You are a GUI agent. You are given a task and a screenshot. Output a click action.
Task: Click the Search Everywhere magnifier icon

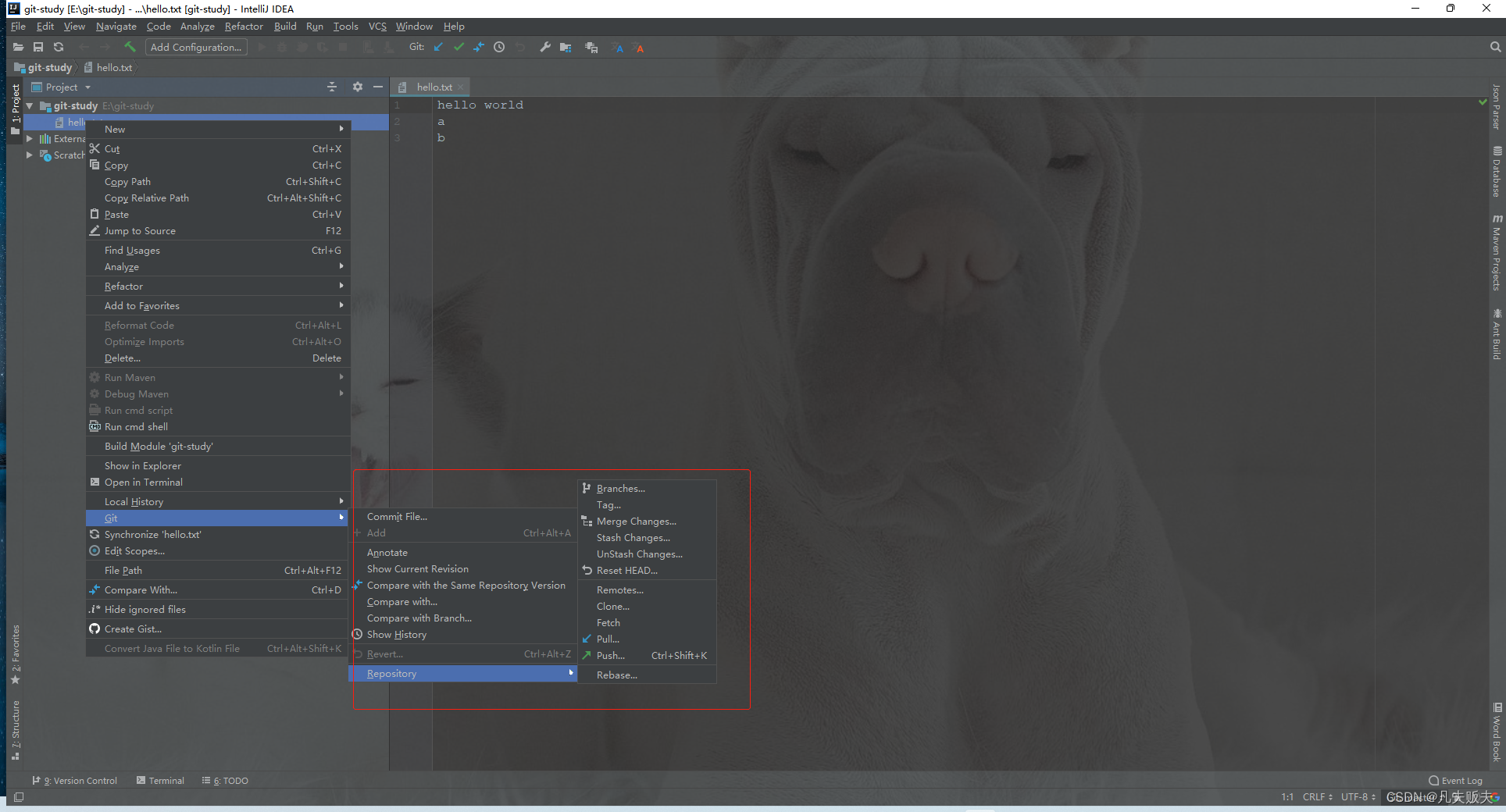1495,48
